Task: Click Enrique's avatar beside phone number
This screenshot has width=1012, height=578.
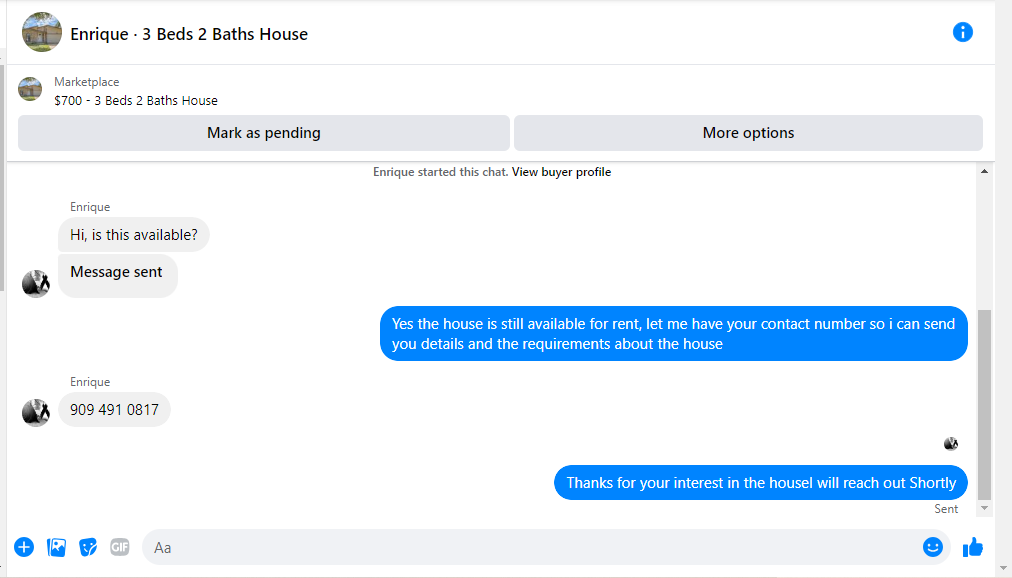Action: coord(35,413)
